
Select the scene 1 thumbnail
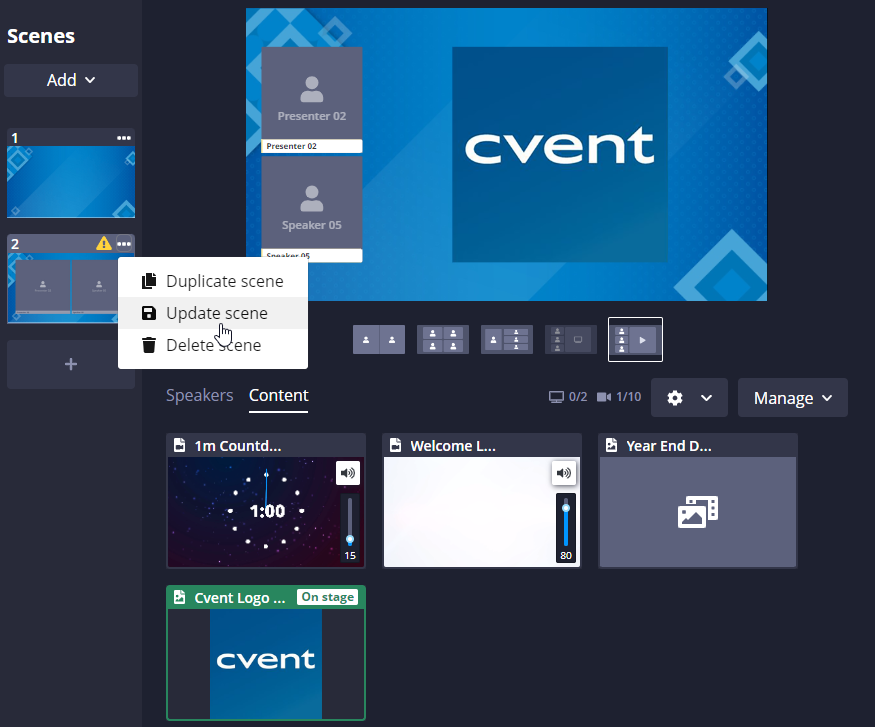[70, 180]
